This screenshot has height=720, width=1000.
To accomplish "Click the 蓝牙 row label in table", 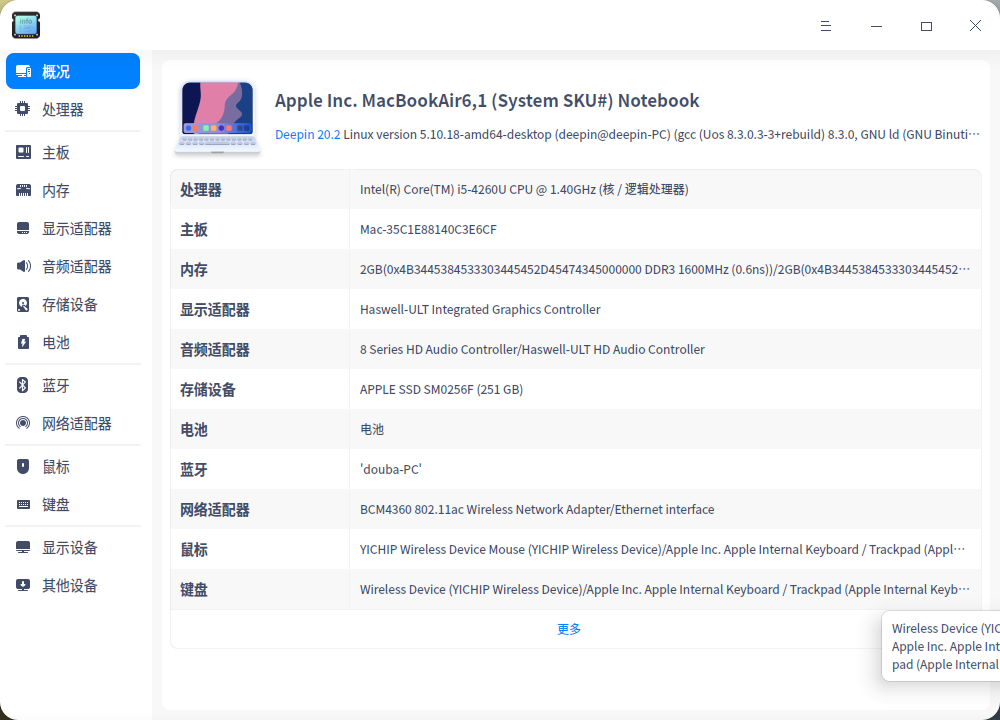I will [194, 470].
